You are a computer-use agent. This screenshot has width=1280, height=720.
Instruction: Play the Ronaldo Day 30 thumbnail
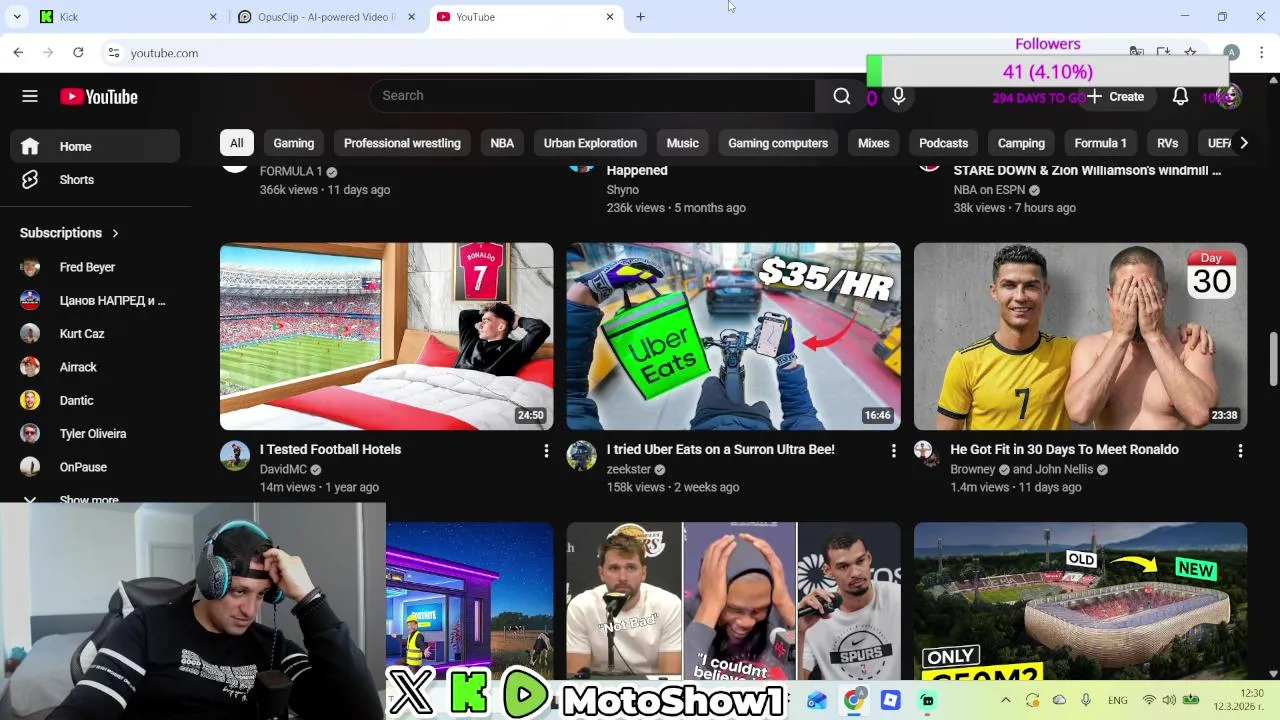pos(1080,336)
